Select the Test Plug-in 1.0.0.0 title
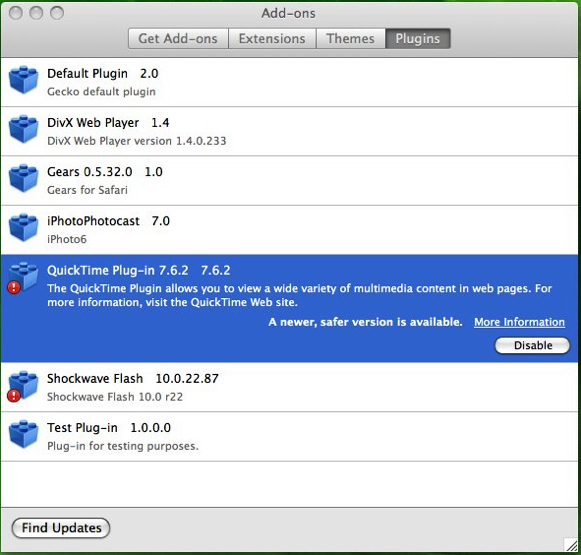The height and width of the screenshot is (555, 581). pos(109,428)
